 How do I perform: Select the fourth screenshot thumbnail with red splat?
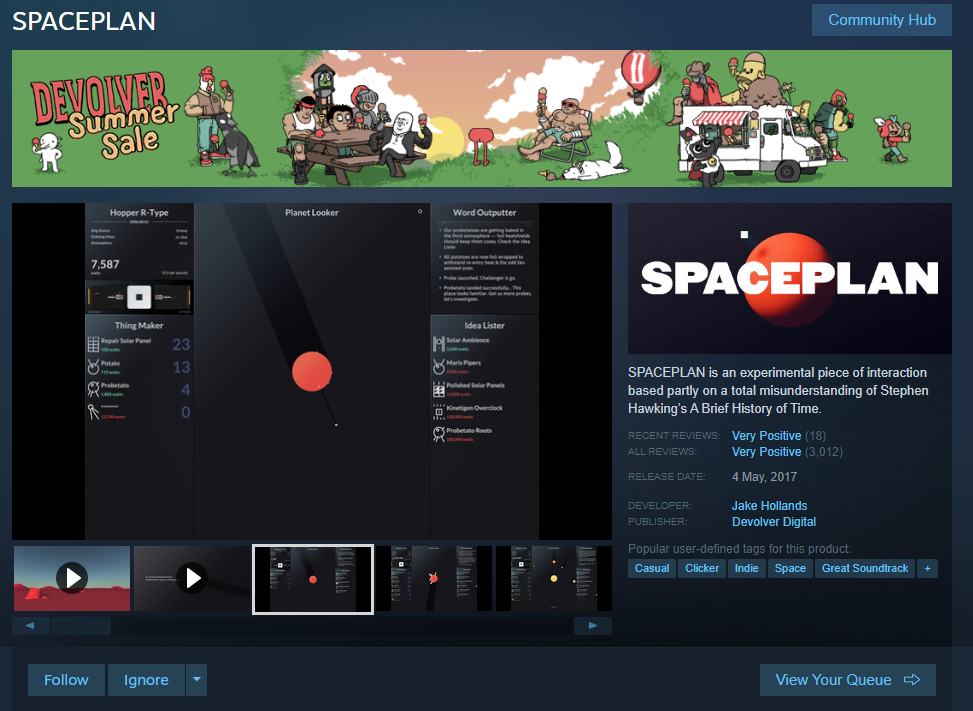click(434, 578)
